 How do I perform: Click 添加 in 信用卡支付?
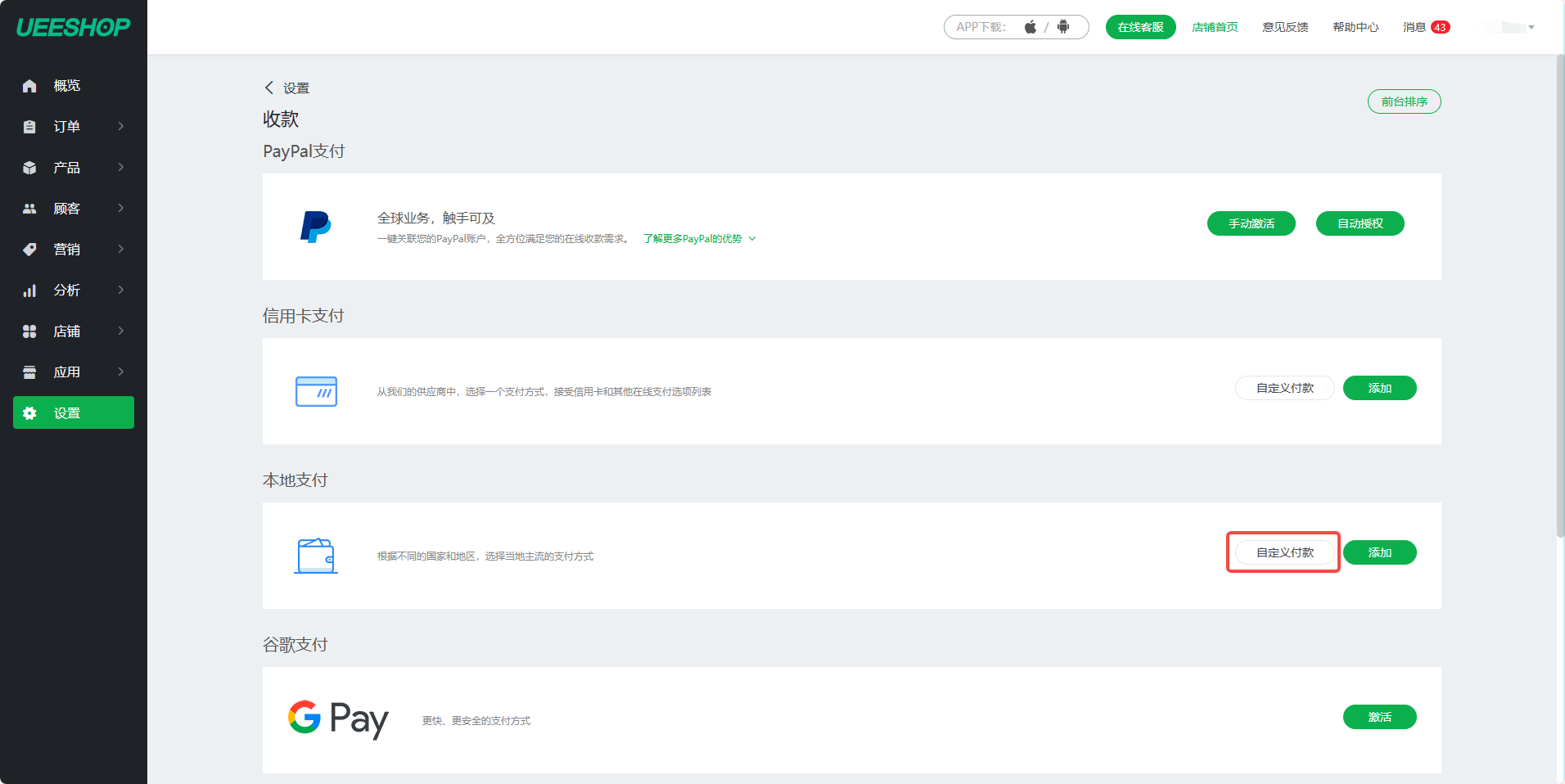pyautogui.click(x=1380, y=388)
